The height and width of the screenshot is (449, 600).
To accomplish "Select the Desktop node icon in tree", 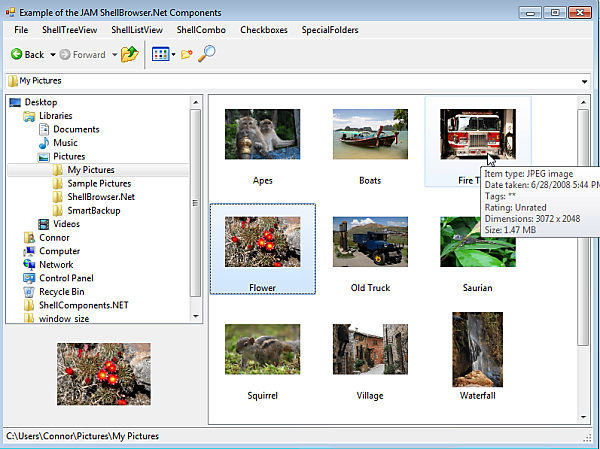I will tap(15, 102).
